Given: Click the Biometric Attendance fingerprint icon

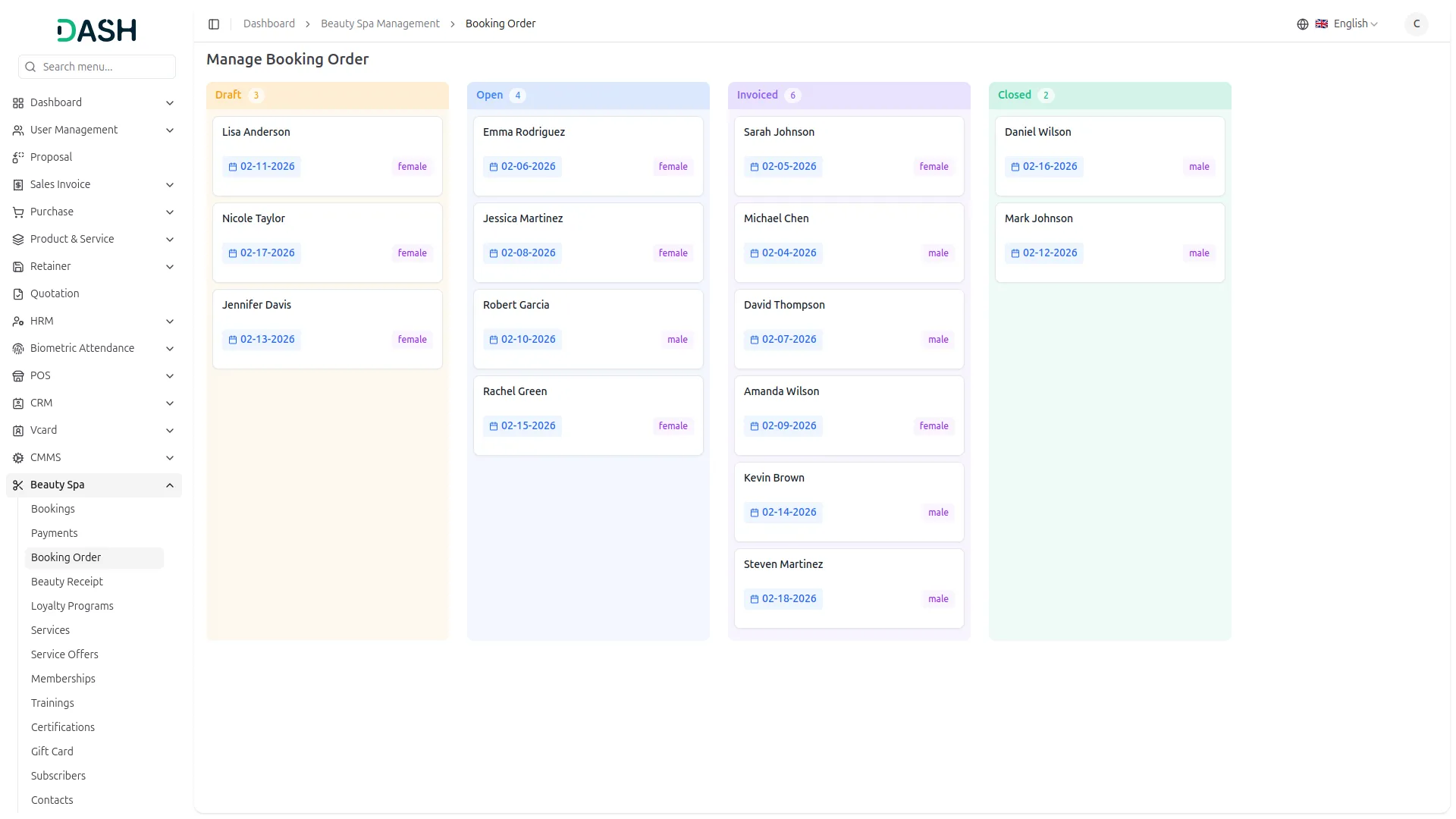Looking at the screenshot, I should click(x=18, y=349).
